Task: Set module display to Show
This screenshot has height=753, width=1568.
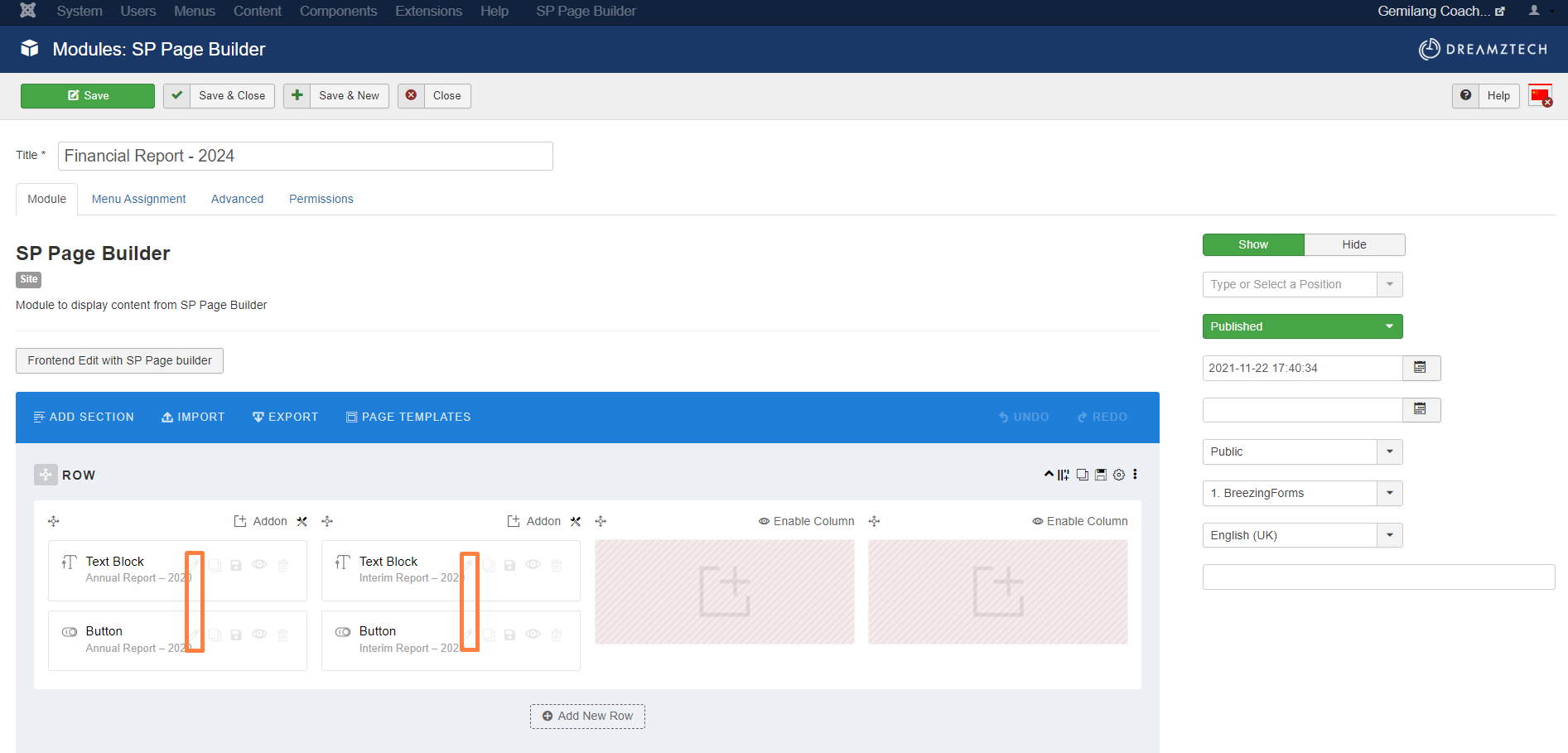Action: pos(1253,244)
